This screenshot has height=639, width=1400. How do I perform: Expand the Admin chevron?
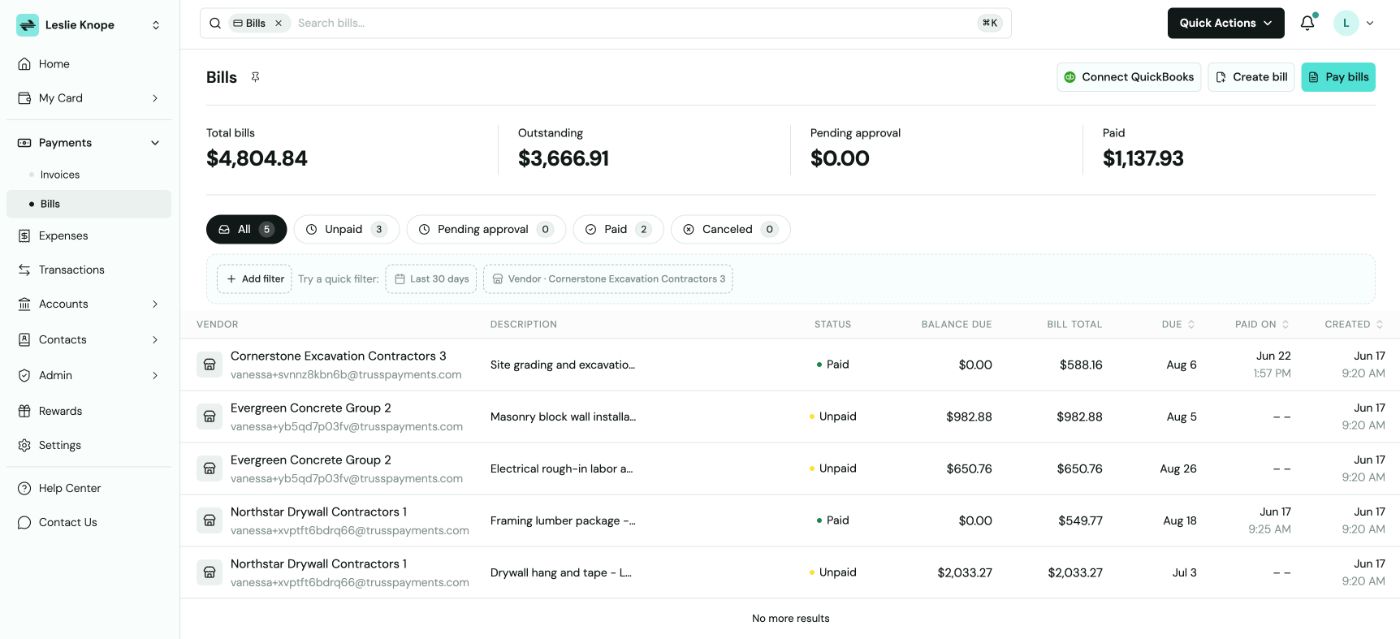coord(155,375)
